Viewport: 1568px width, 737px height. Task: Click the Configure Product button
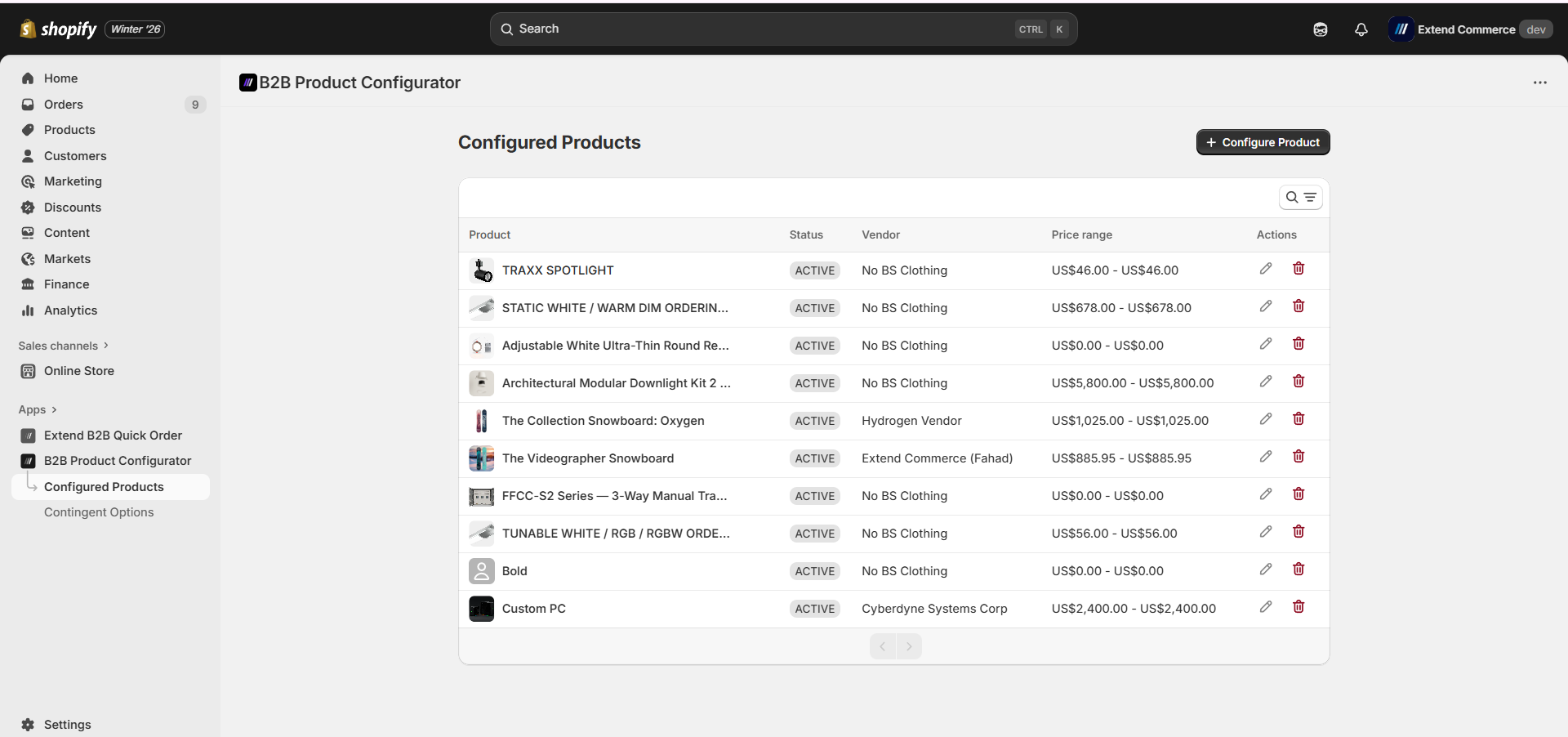click(1263, 142)
